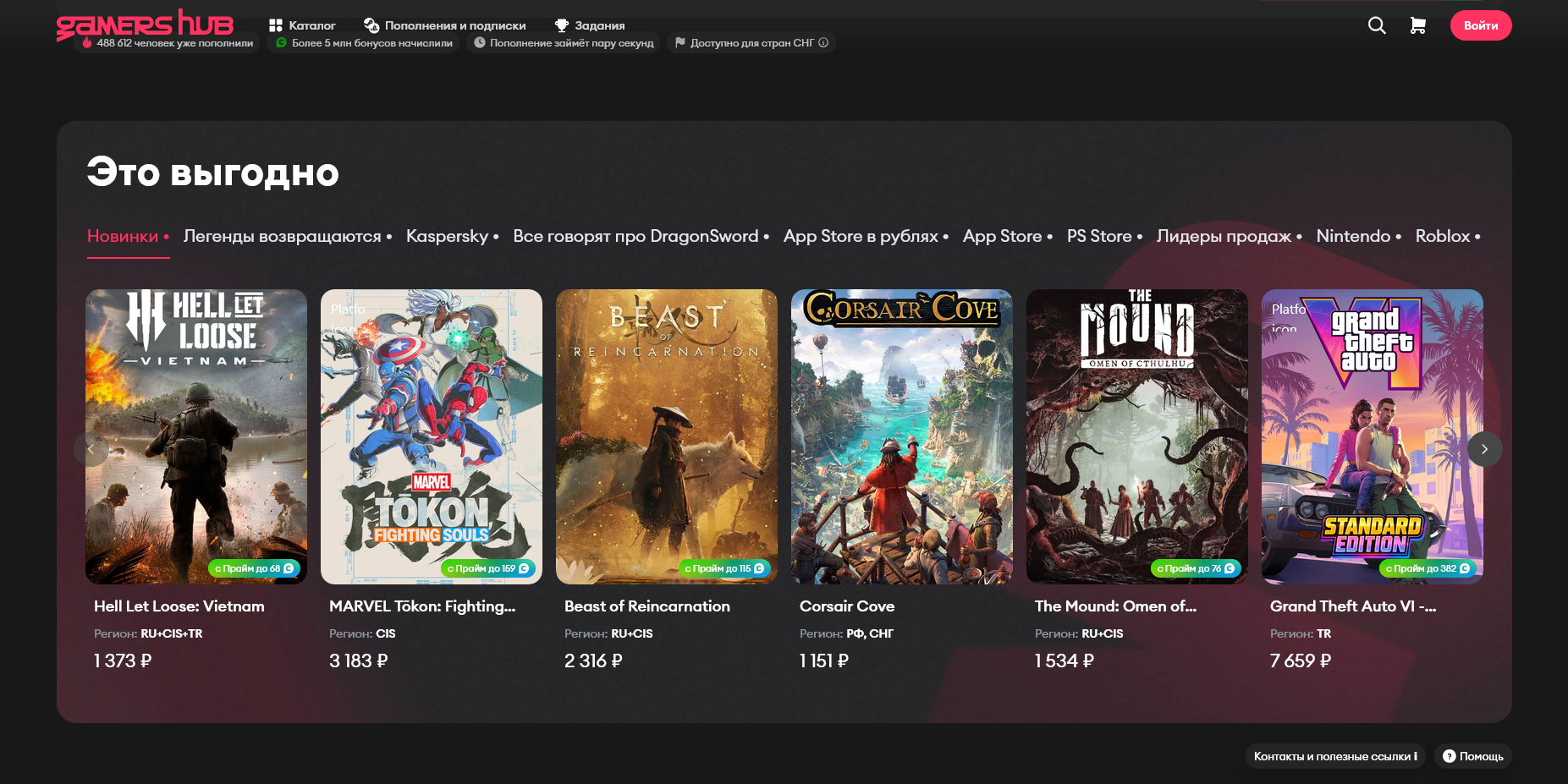Viewport: 1568px width, 784px height.
Task: Go to the Gamers Hub logo homepage
Action: [145, 24]
